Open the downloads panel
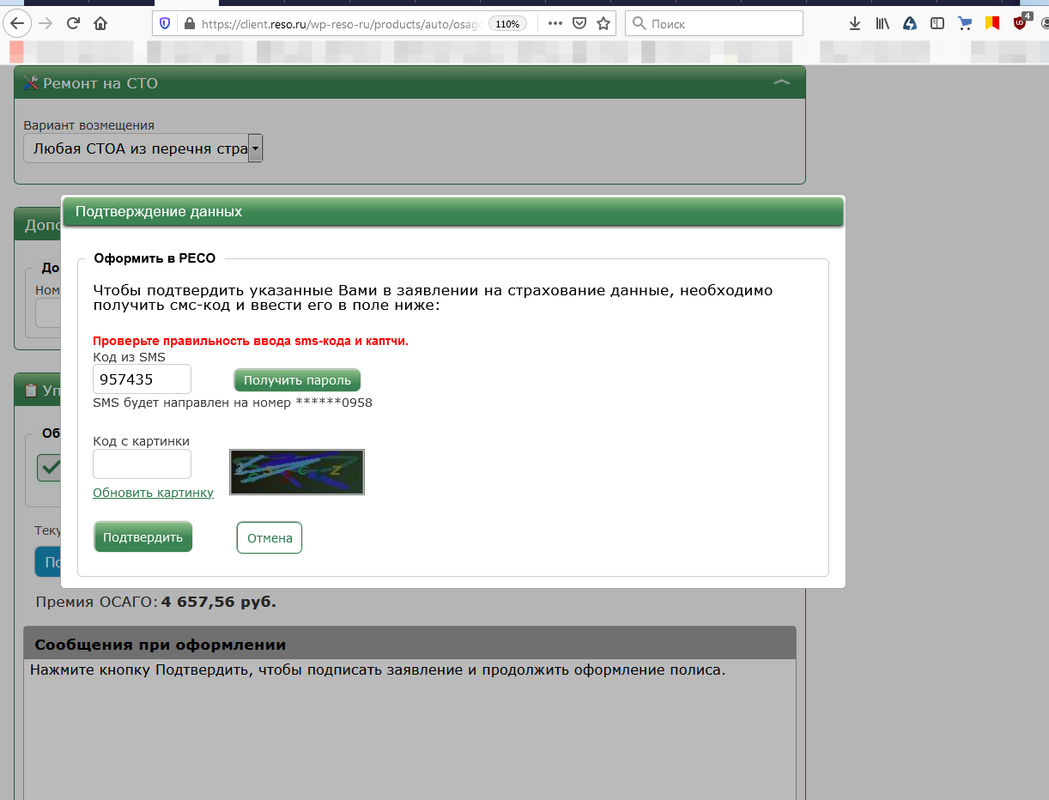This screenshot has width=1049, height=800. point(854,24)
